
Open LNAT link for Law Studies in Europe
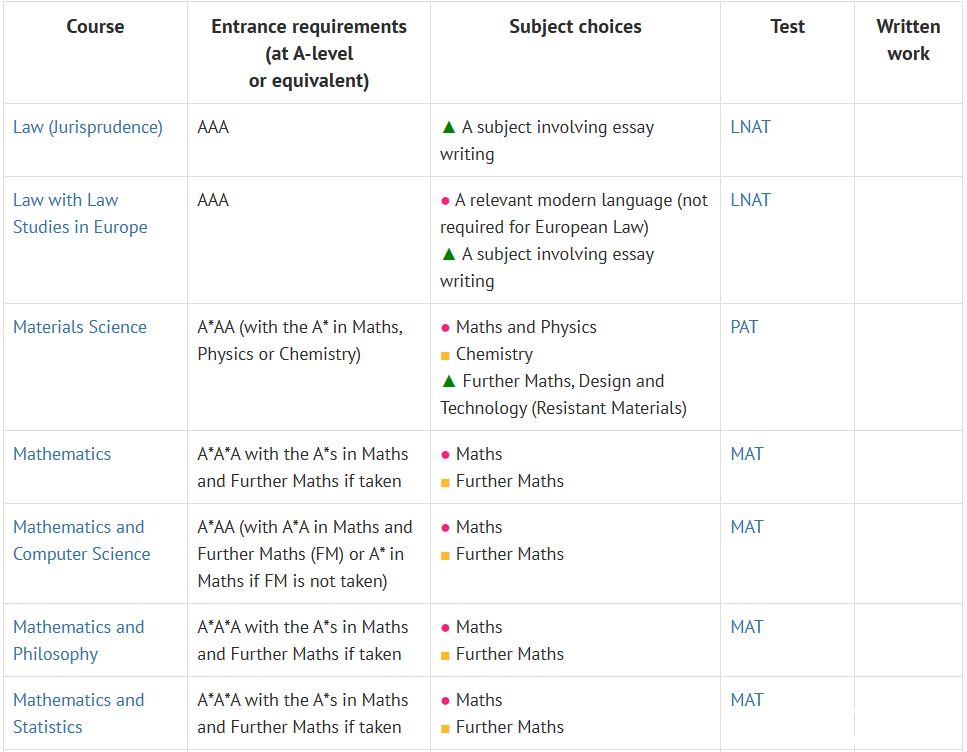click(x=750, y=200)
